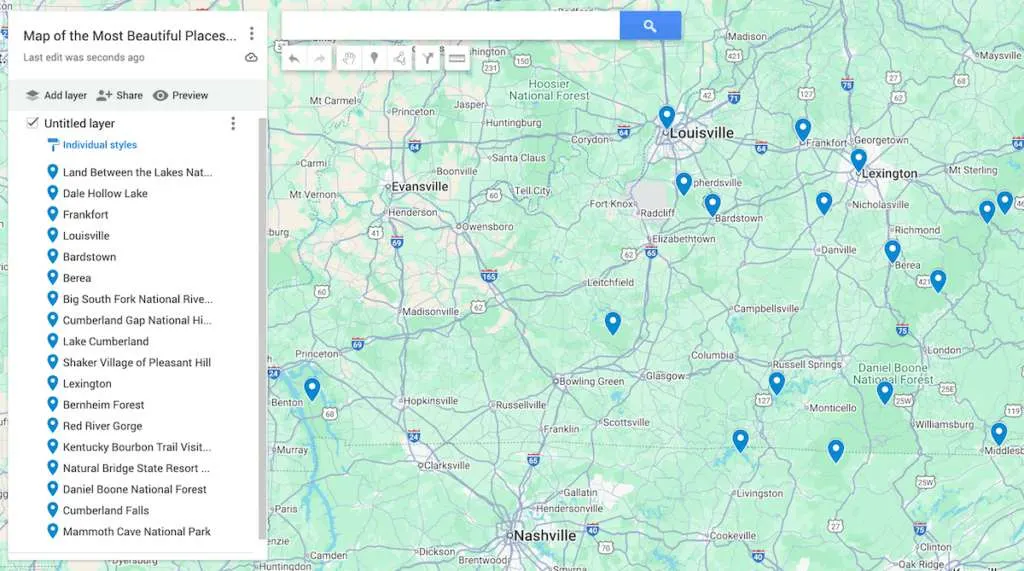This screenshot has width=1024, height=571.
Task: Select Red River Gorge in the list
Action: [x=102, y=426]
